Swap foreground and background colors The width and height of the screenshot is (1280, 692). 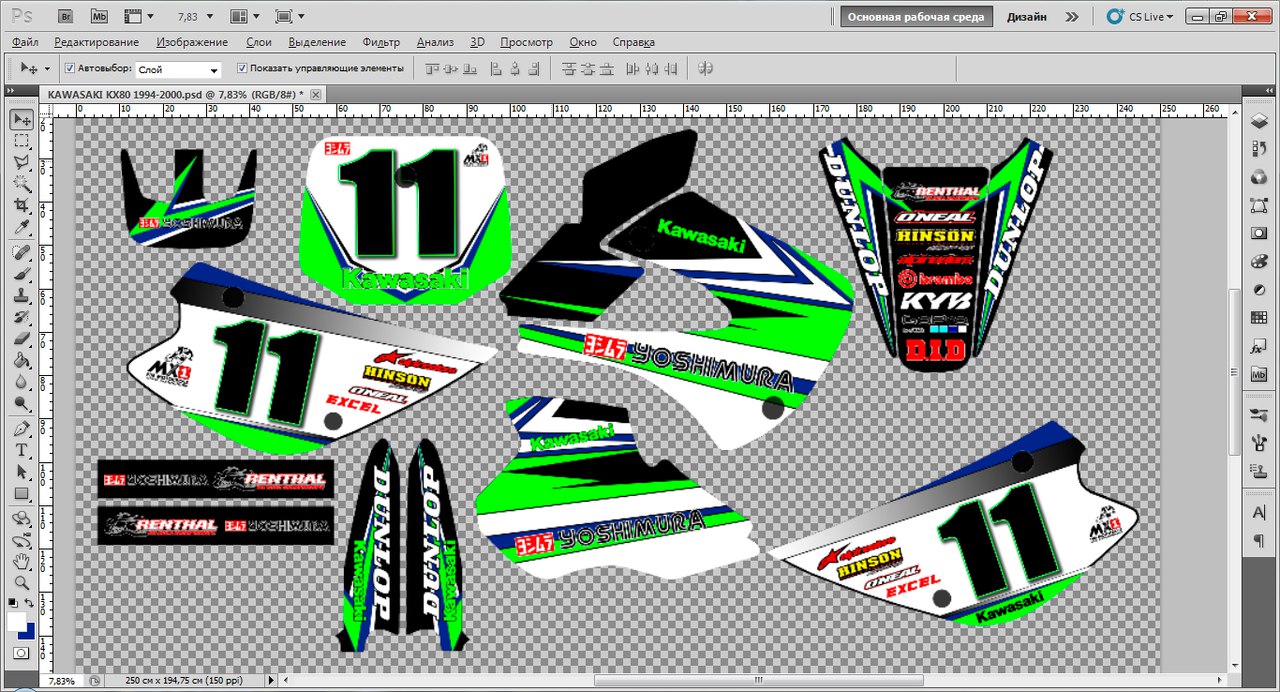(x=30, y=603)
